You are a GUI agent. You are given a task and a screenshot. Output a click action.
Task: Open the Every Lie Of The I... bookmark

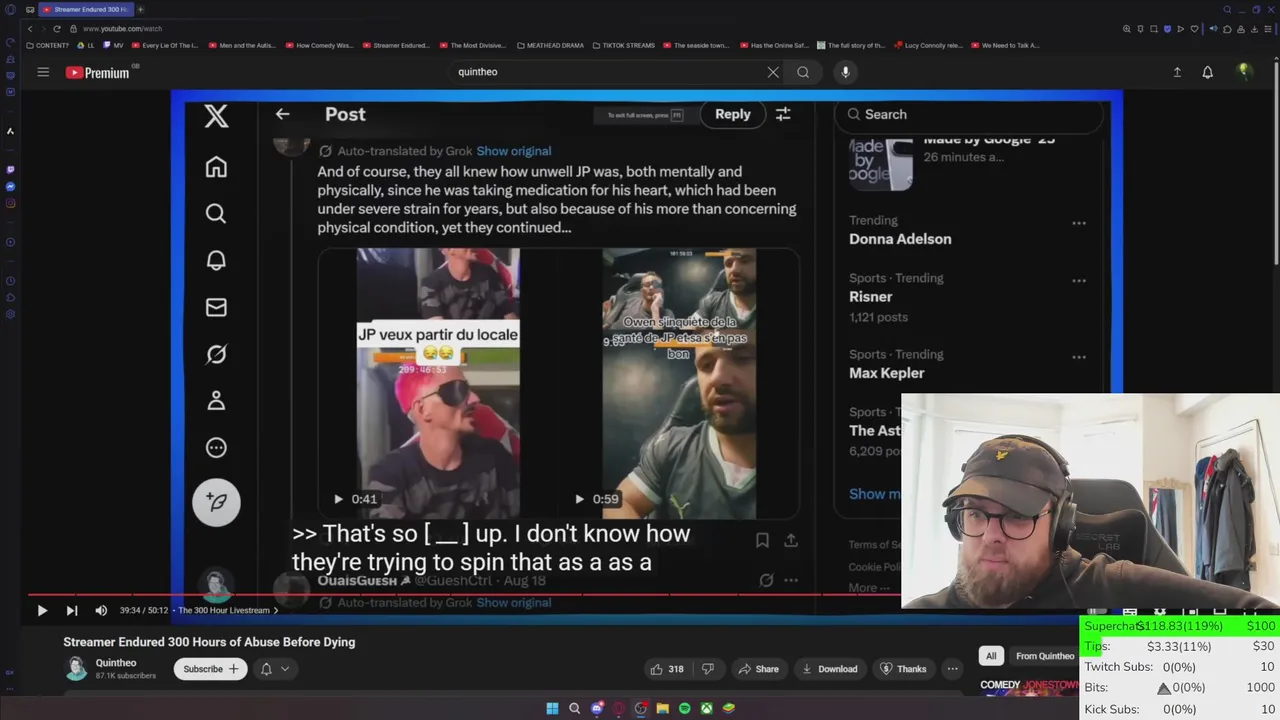point(165,45)
